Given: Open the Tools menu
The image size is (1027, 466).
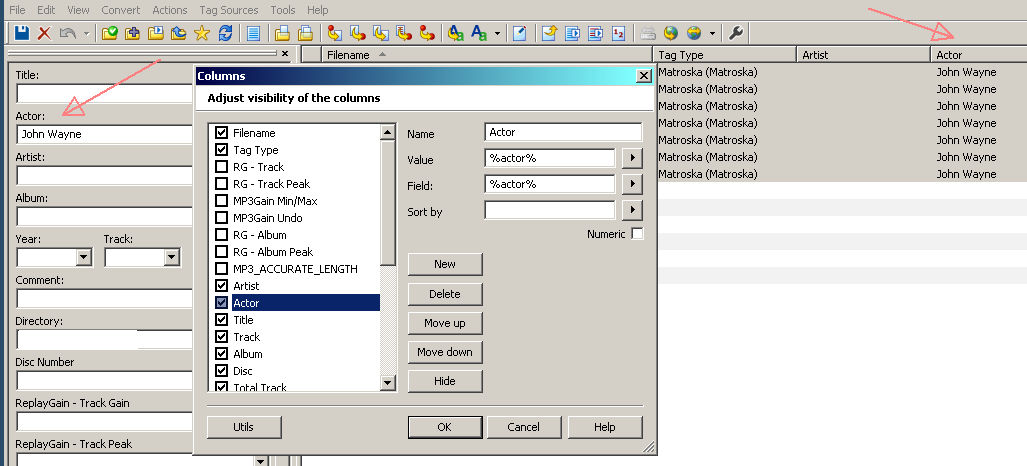Looking at the screenshot, I should (283, 10).
